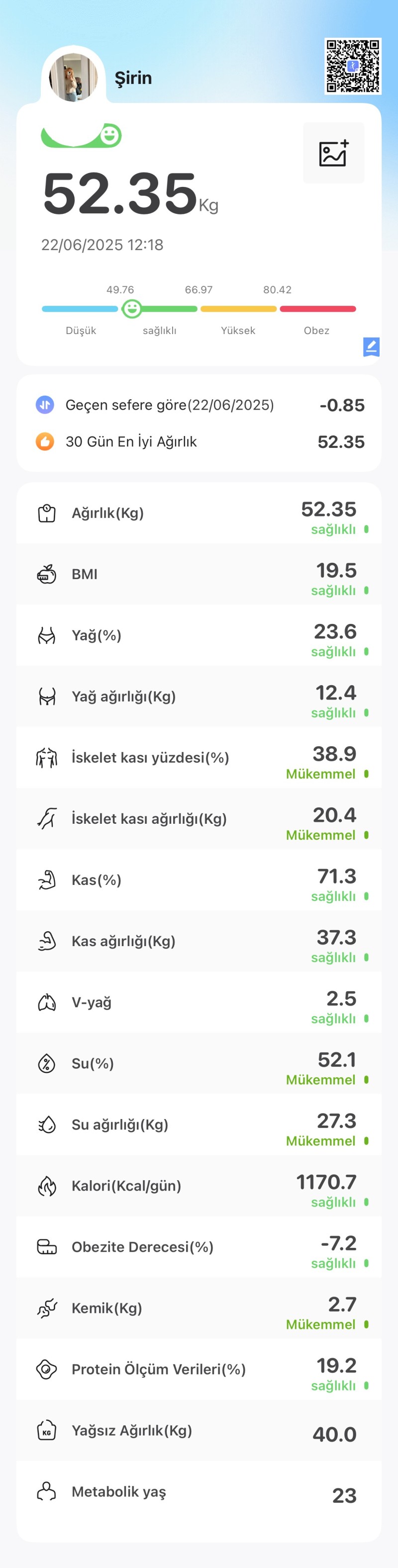The image size is (398, 1568).
Task: Tap the İskelet kası yüzdesi(%) row
Action: coord(199,757)
